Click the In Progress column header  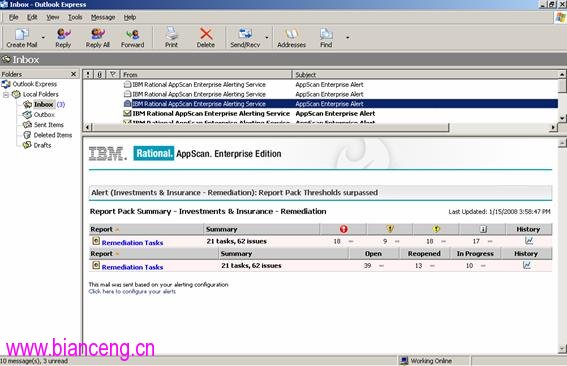[475, 254]
